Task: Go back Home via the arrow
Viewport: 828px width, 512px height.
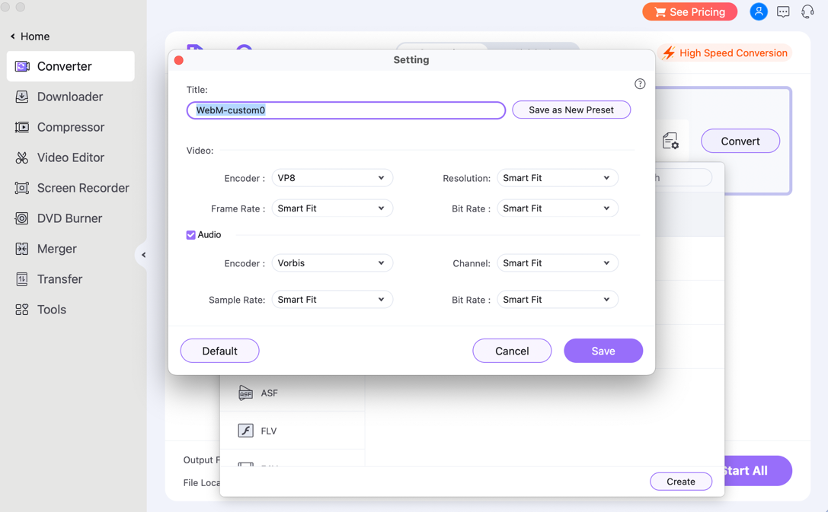Action: (x=13, y=36)
